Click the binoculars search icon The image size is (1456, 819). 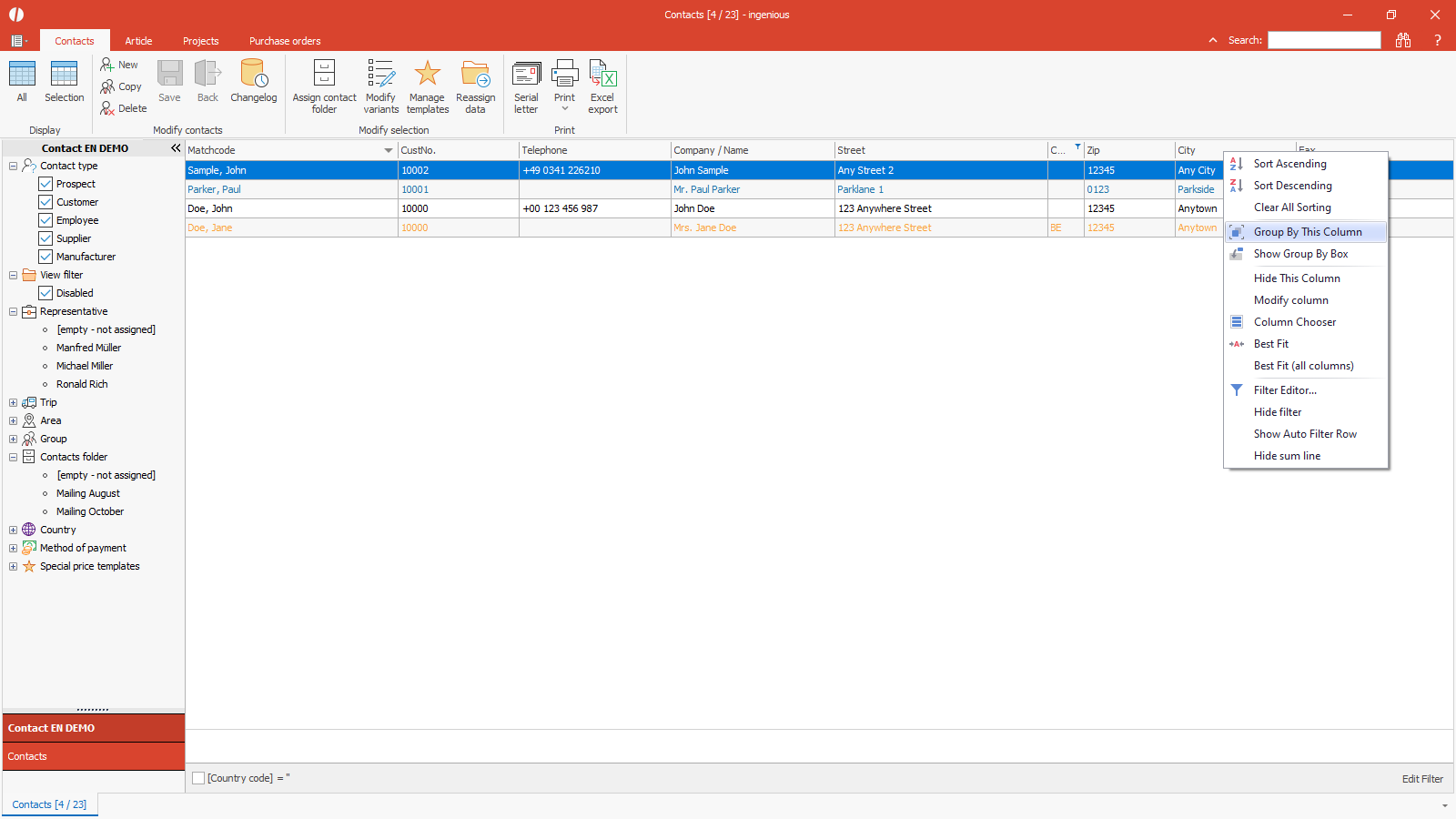pyautogui.click(x=1402, y=40)
